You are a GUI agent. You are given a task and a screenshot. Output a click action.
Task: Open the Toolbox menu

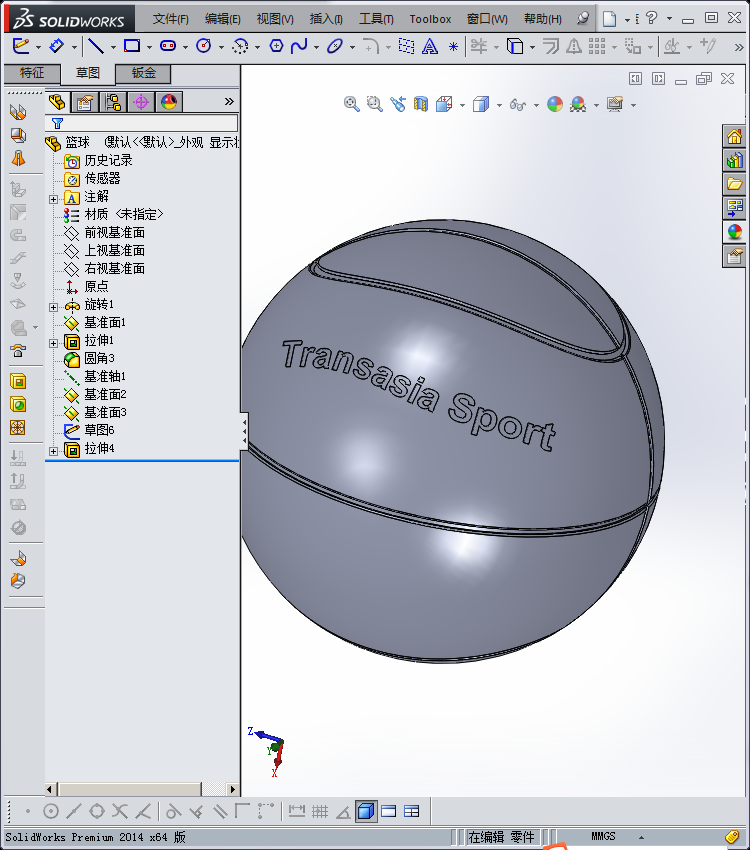pyautogui.click(x=430, y=20)
